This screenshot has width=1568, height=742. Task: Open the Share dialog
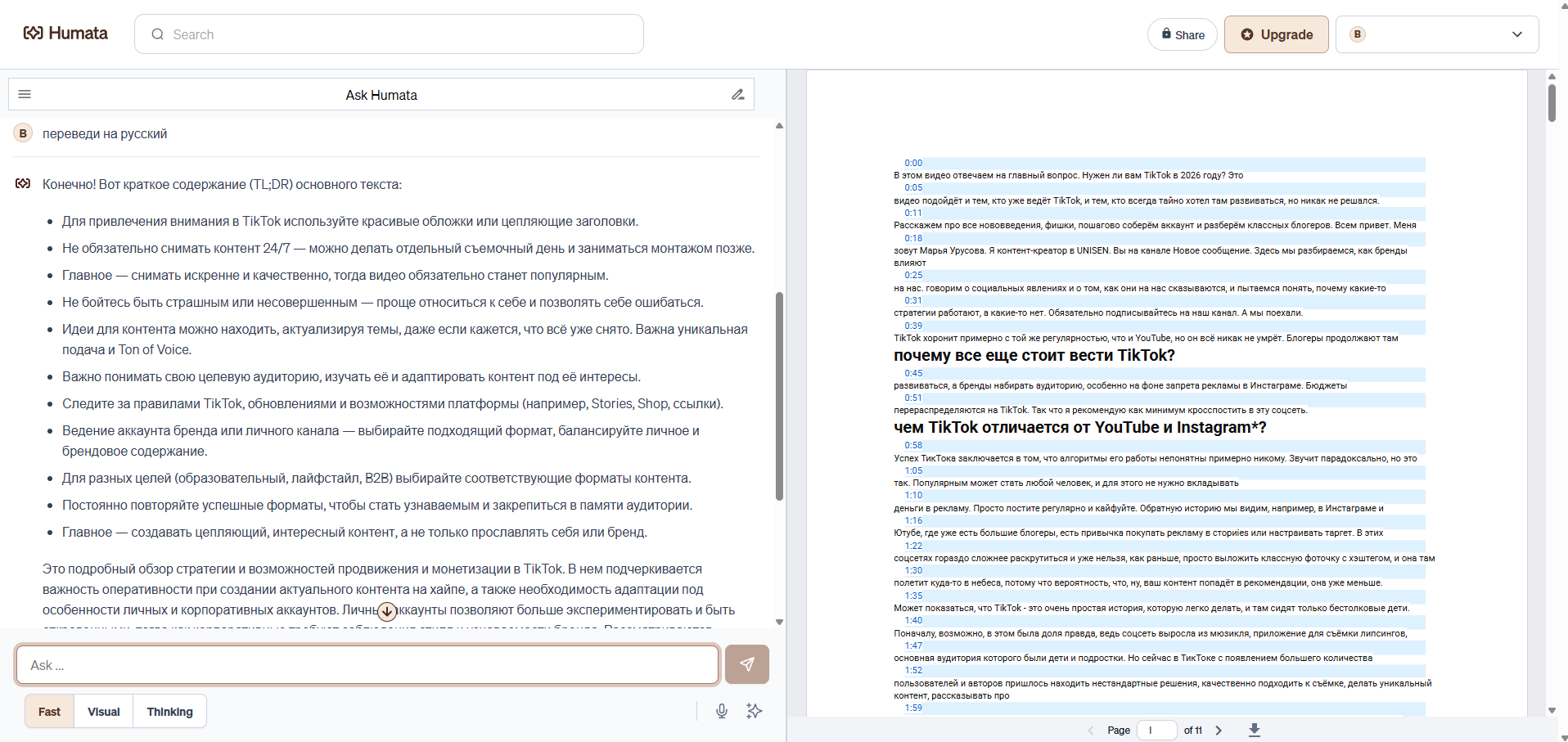(1183, 34)
